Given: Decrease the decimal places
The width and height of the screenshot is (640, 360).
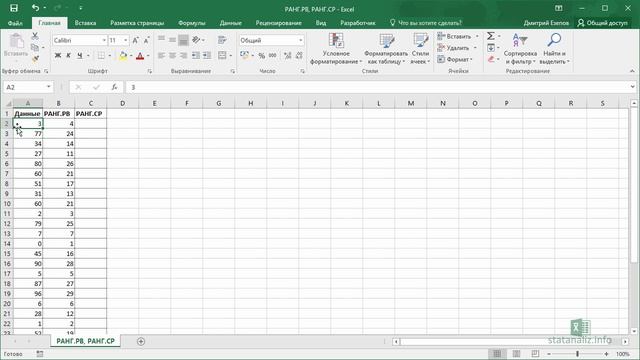Looking at the screenshot, I should pyautogui.click(x=299, y=55).
